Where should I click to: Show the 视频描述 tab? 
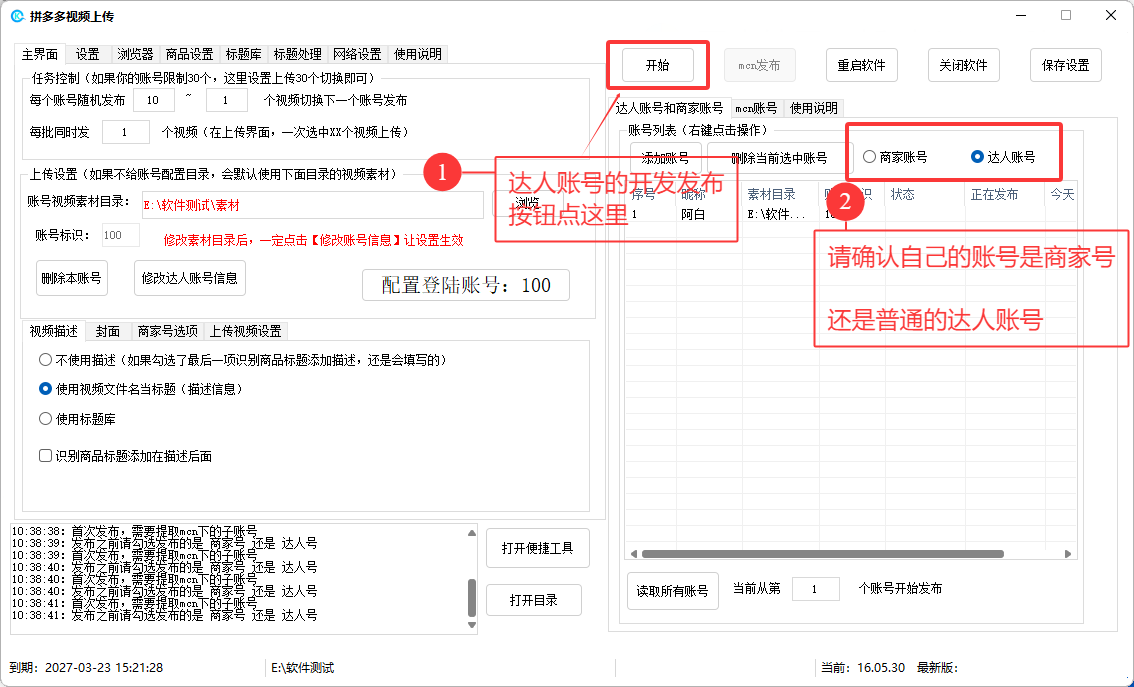pos(54,331)
